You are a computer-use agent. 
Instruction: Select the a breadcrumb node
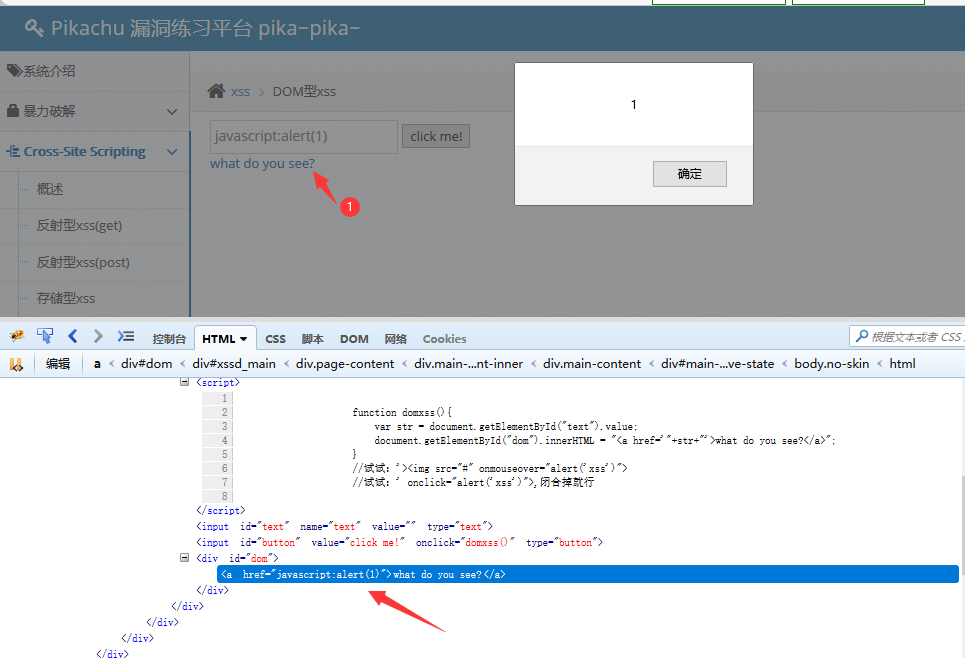(97, 364)
